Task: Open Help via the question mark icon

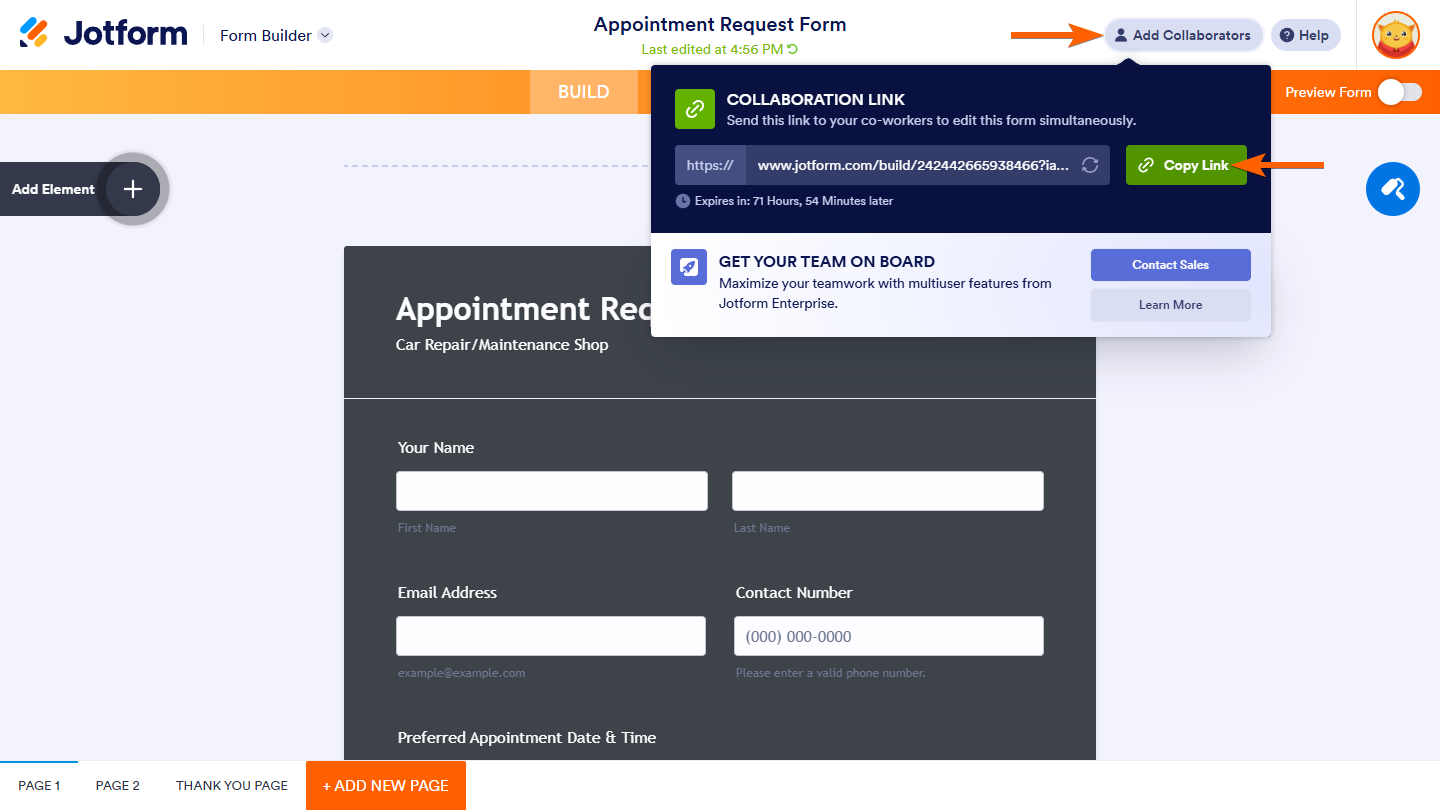Action: point(1286,35)
